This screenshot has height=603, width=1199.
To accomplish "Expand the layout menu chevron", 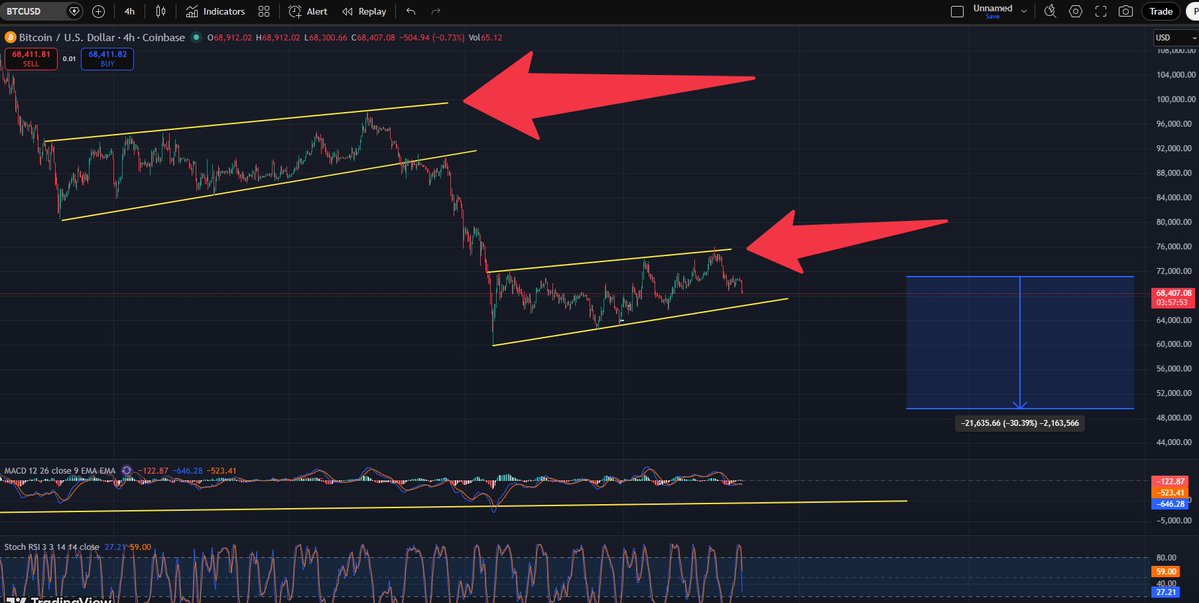I will tap(1024, 11).
